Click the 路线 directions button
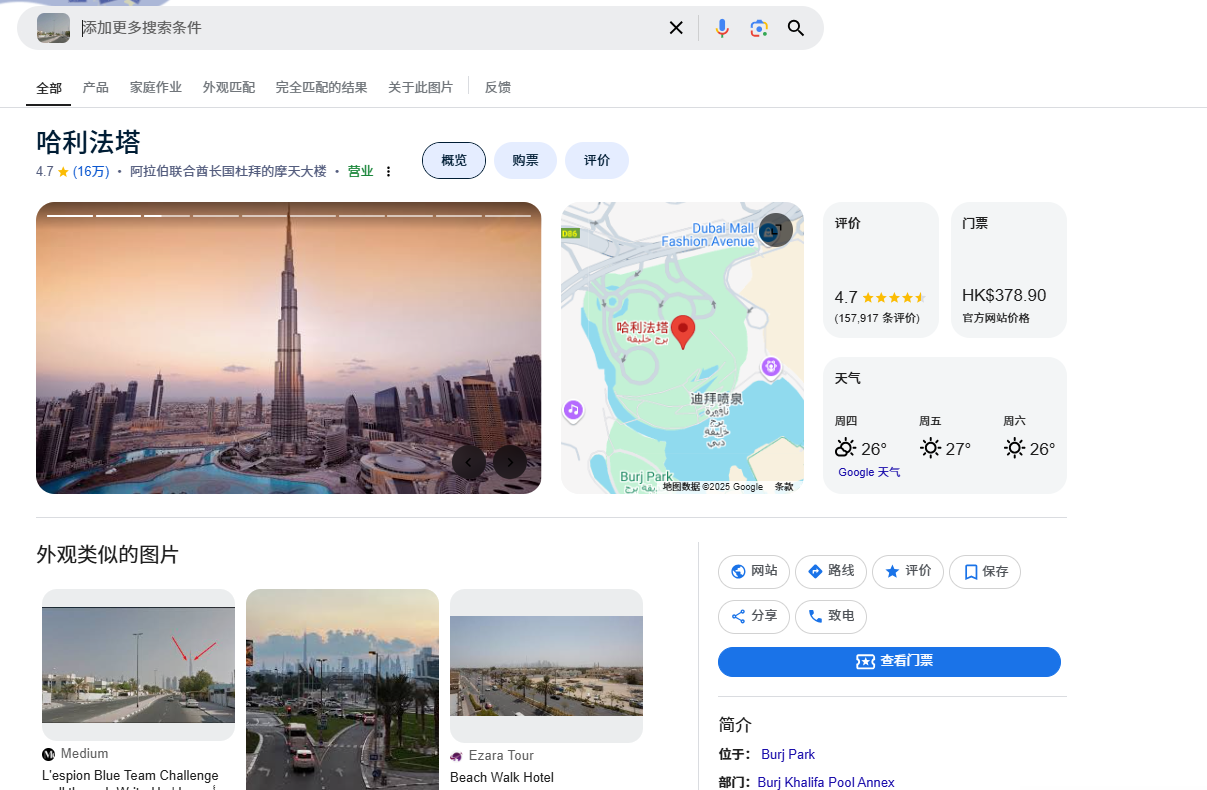Image resolution: width=1207 pixels, height=790 pixels. coord(831,571)
